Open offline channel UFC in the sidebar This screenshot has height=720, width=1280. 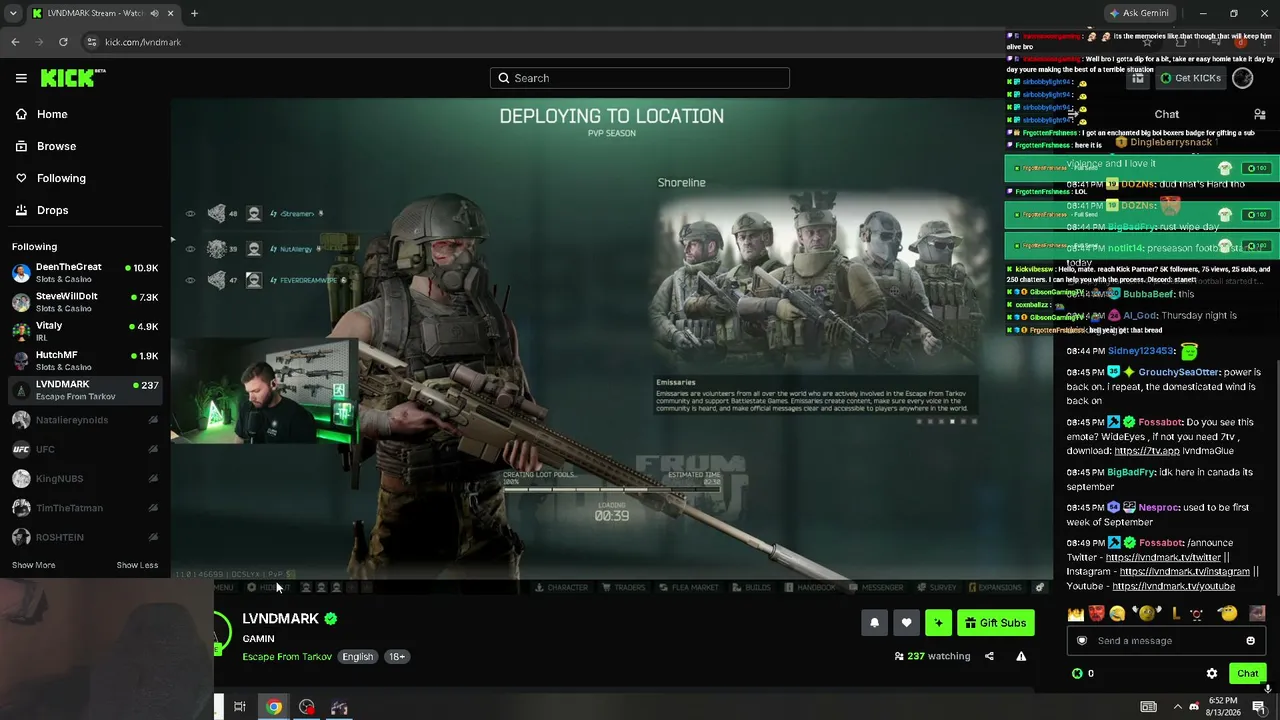coord(85,449)
